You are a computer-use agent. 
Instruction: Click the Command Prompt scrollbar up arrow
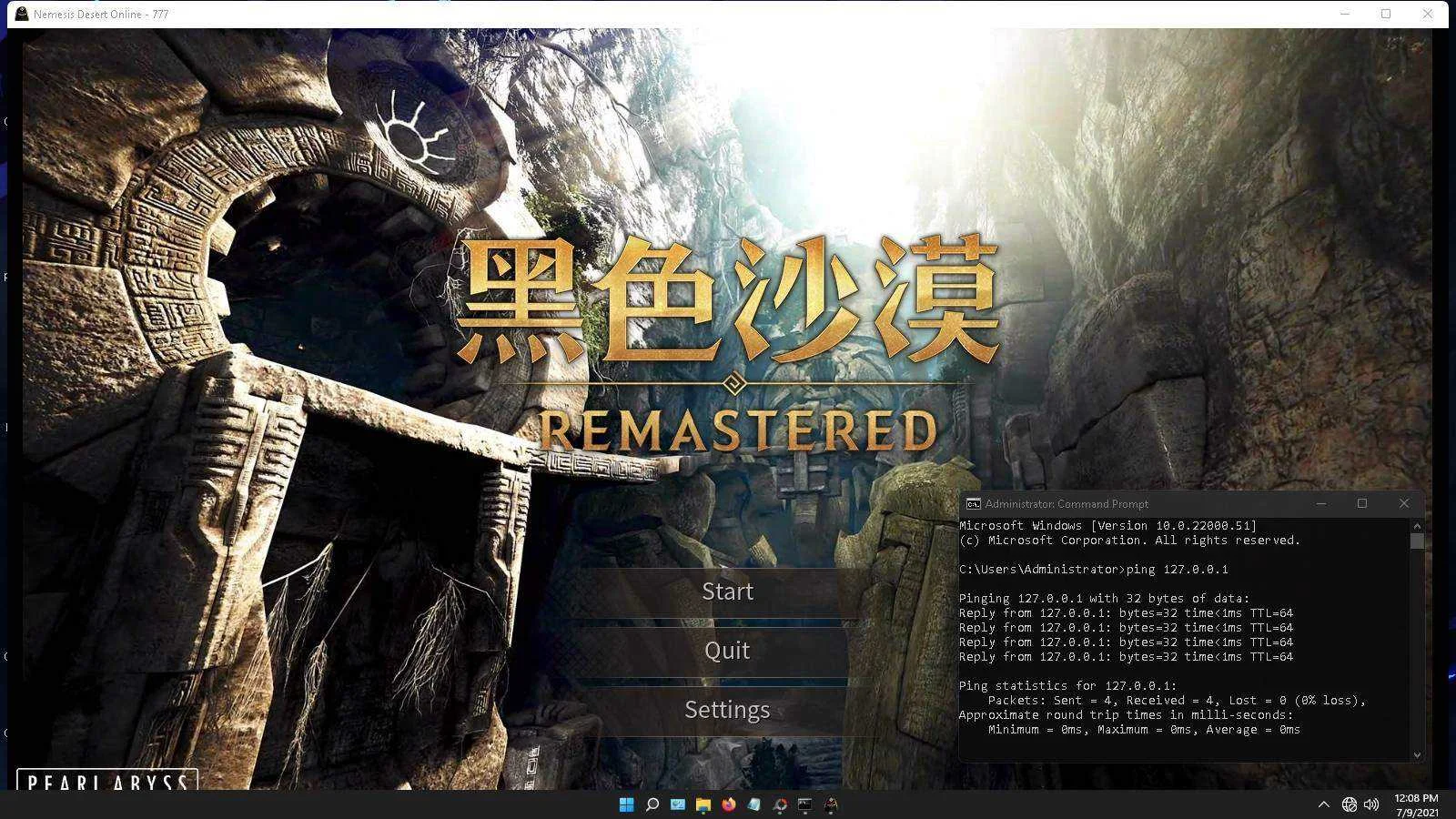pyautogui.click(x=1417, y=526)
